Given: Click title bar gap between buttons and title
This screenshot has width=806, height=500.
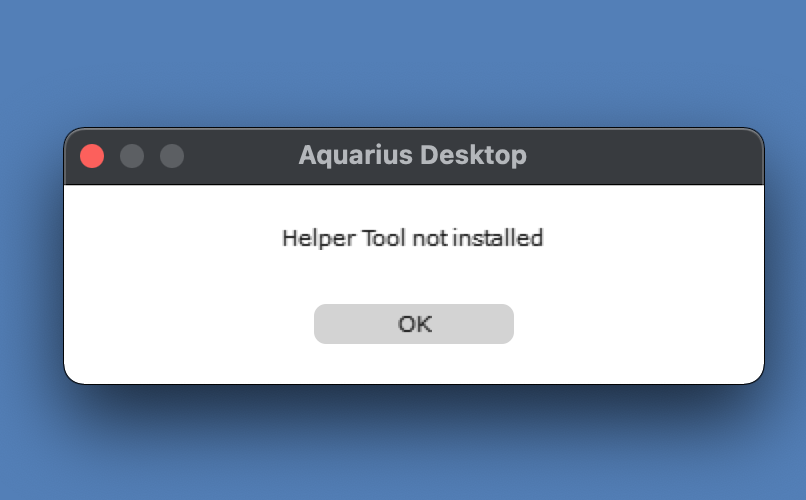Looking at the screenshot, I should [x=242, y=156].
